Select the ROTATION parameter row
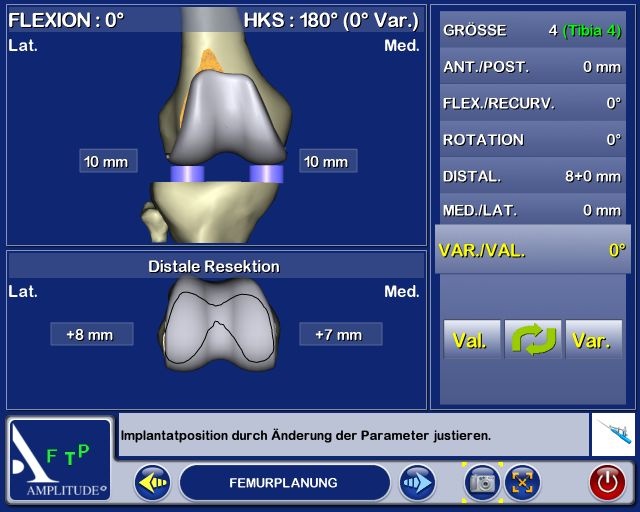This screenshot has height=512, width=640. [533, 139]
